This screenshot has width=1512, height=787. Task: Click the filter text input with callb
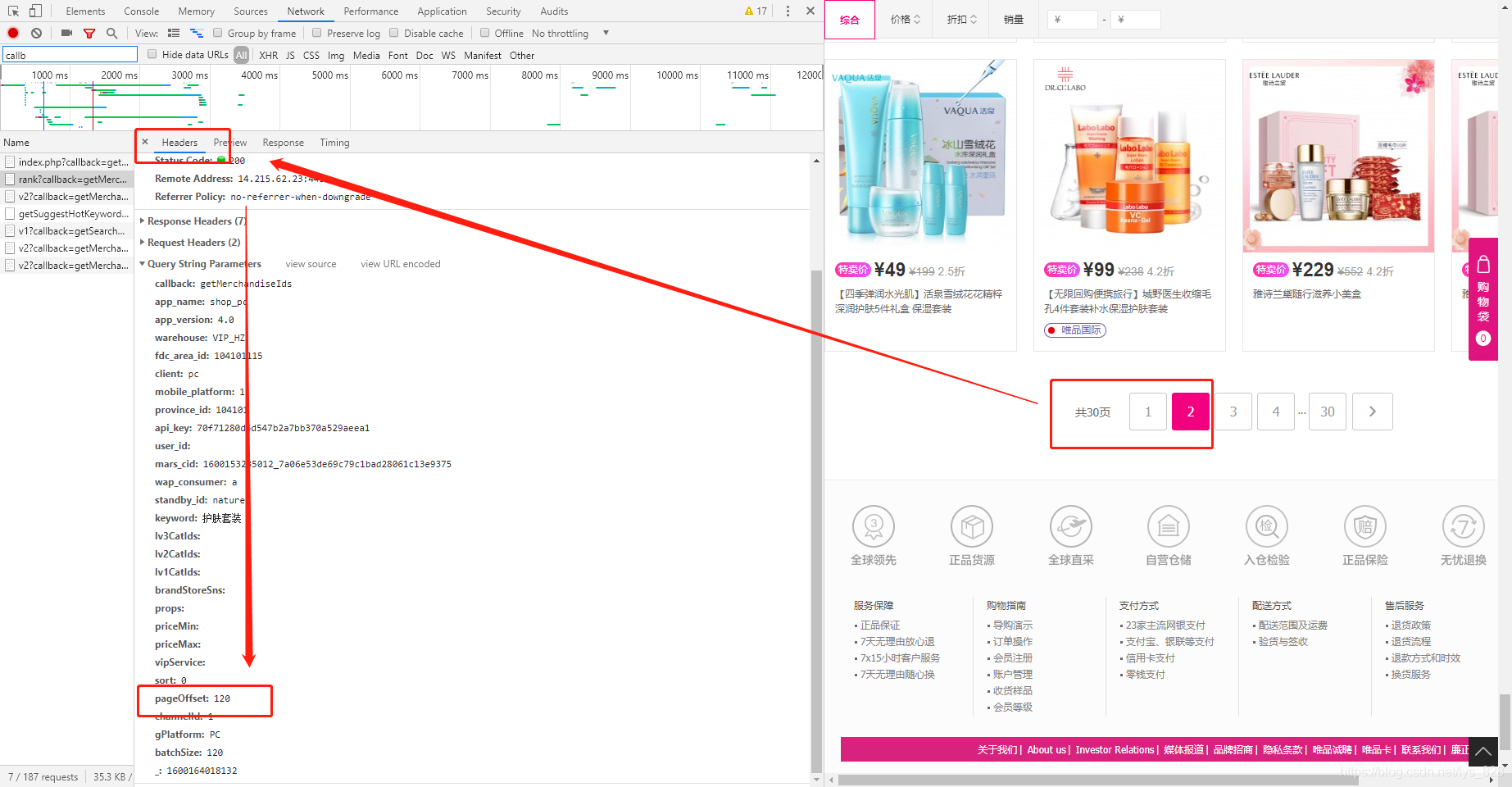tap(70, 55)
